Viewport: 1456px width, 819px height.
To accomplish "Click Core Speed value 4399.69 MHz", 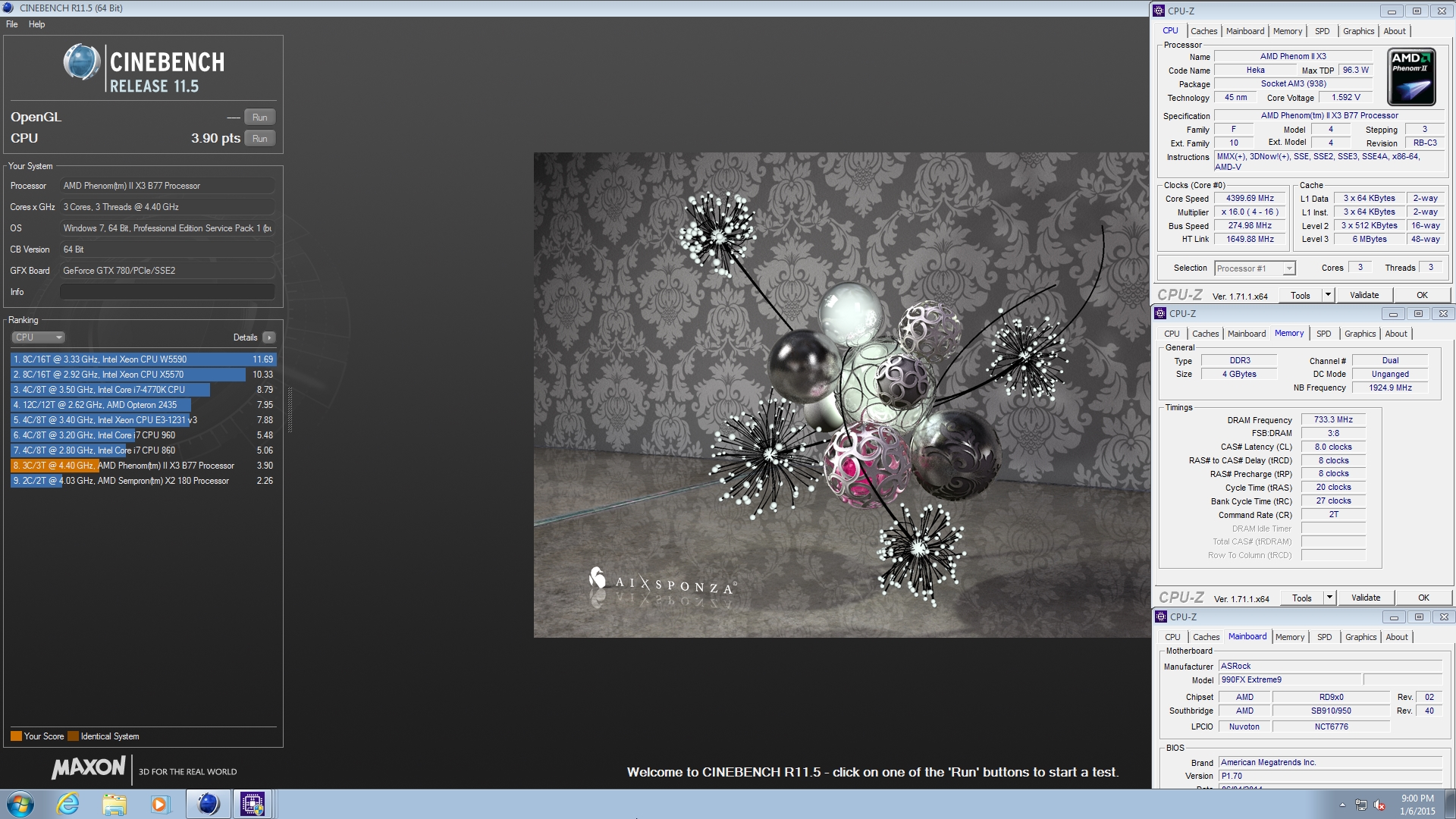I will pyautogui.click(x=1250, y=199).
